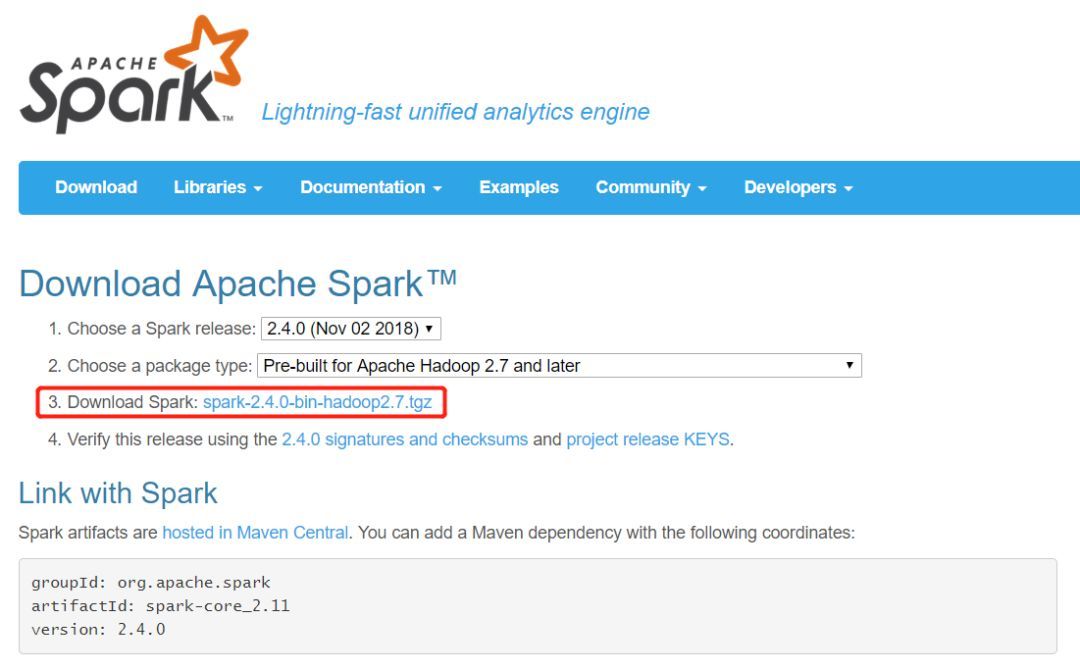Click the Lightning-fast unified analytics engine tagline

pos(455,112)
